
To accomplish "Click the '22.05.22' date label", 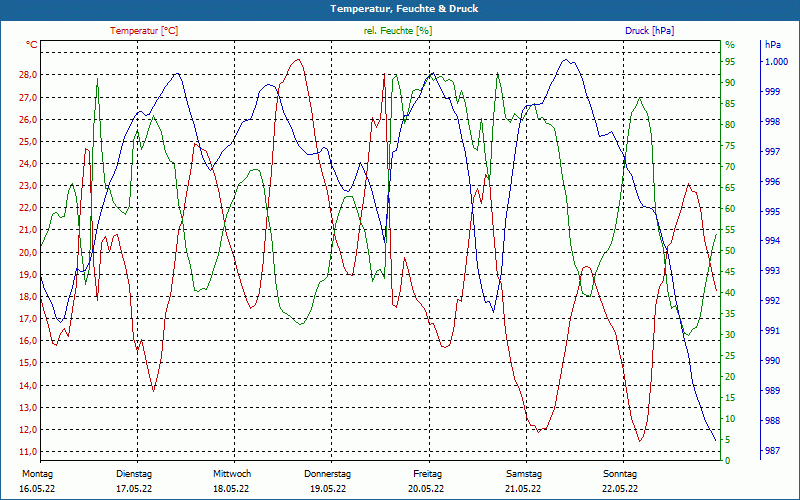I will [620, 489].
